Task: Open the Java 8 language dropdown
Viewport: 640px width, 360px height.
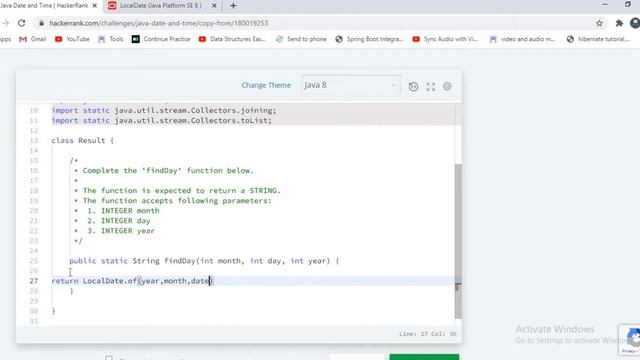Action: coord(351,85)
